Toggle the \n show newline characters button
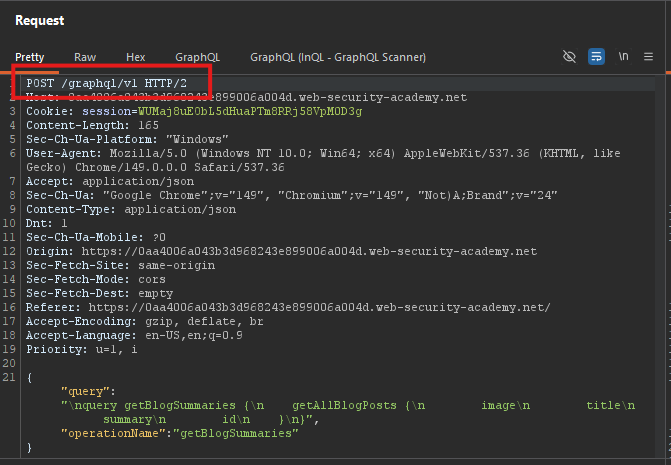Image resolution: width=671 pixels, height=465 pixels. (x=623, y=56)
